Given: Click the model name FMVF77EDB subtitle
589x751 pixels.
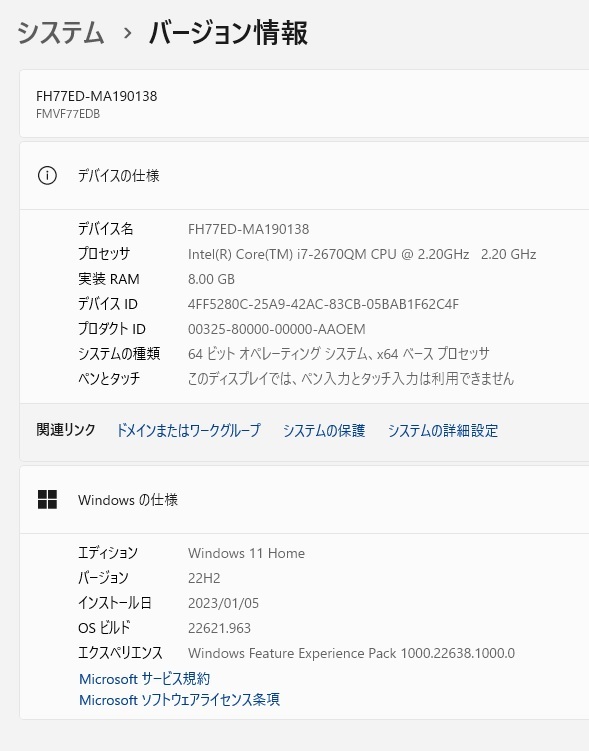Looking at the screenshot, I should pyautogui.click(x=68, y=114).
